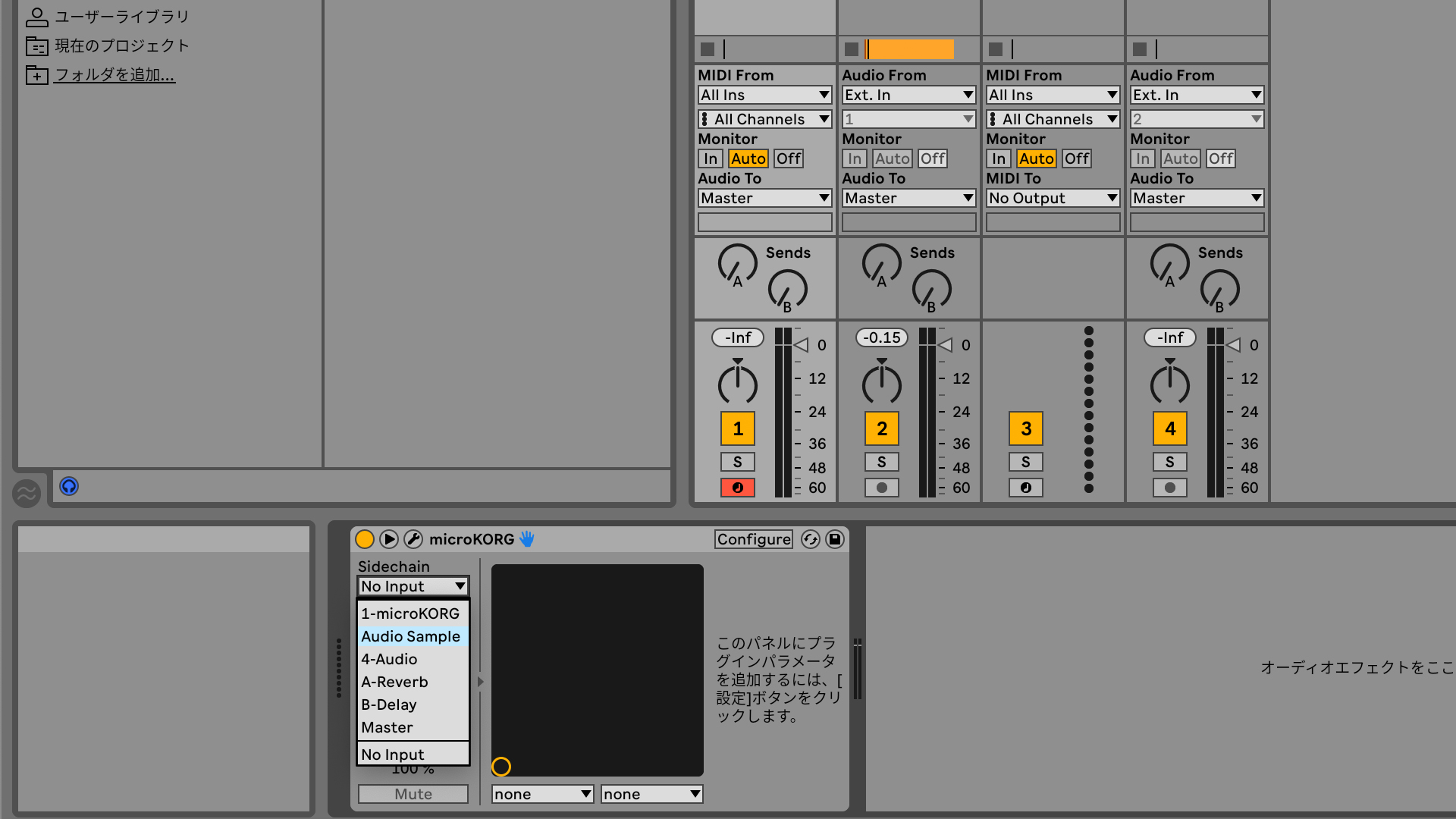Open Sidechain No Input dropdown header

413,586
